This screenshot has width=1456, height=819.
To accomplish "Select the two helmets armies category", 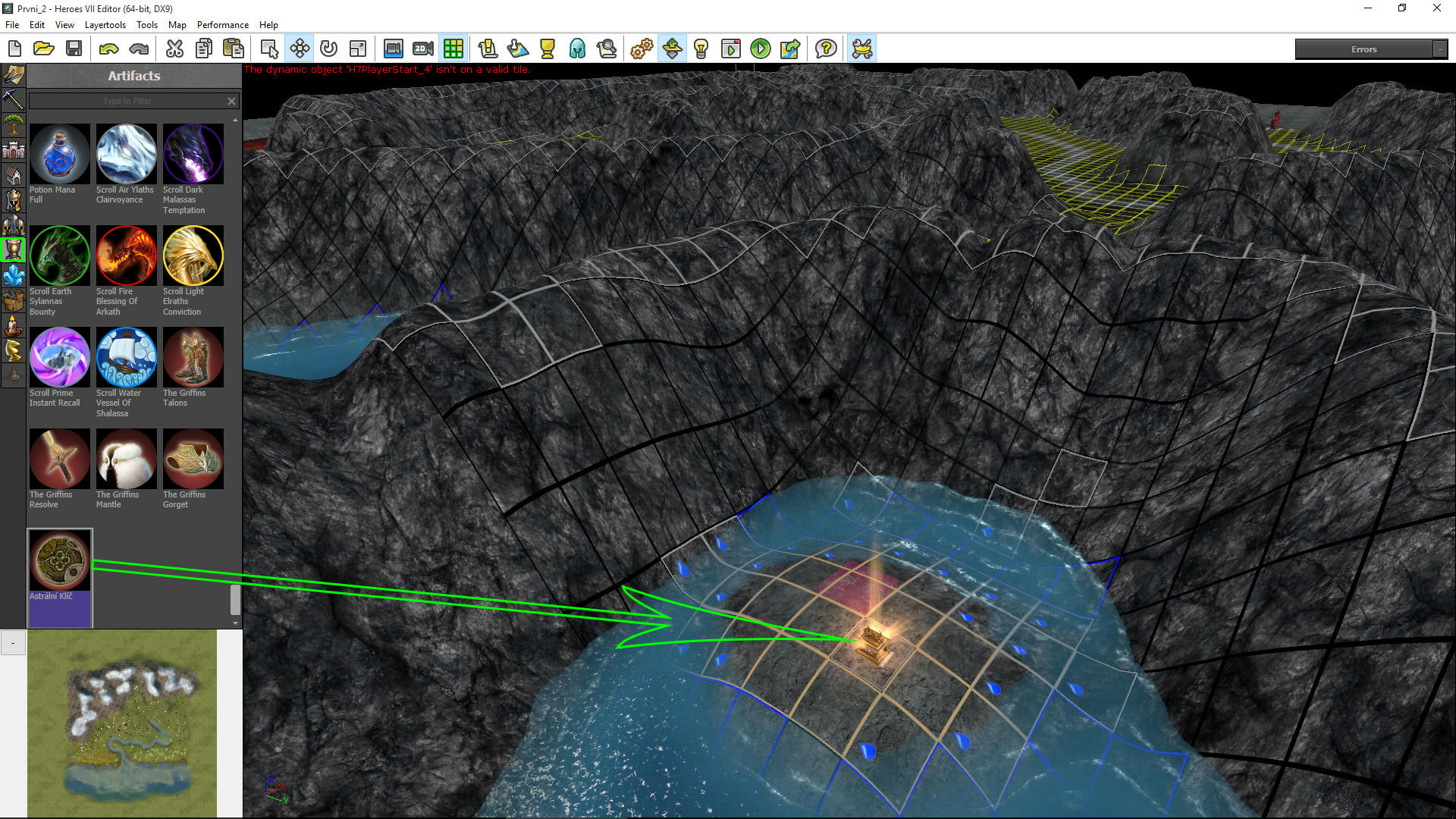I will [14, 225].
